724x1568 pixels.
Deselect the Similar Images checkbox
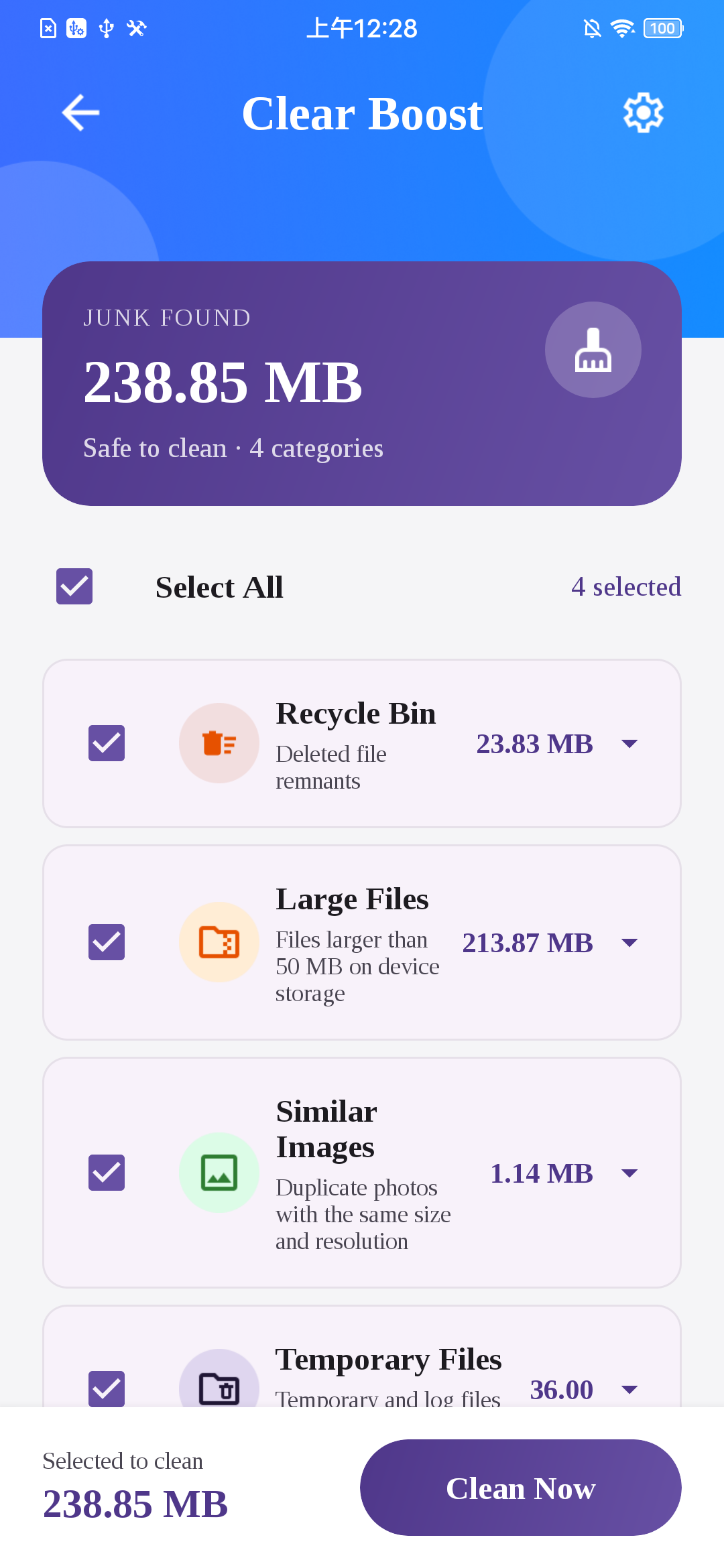pyautogui.click(x=107, y=1173)
